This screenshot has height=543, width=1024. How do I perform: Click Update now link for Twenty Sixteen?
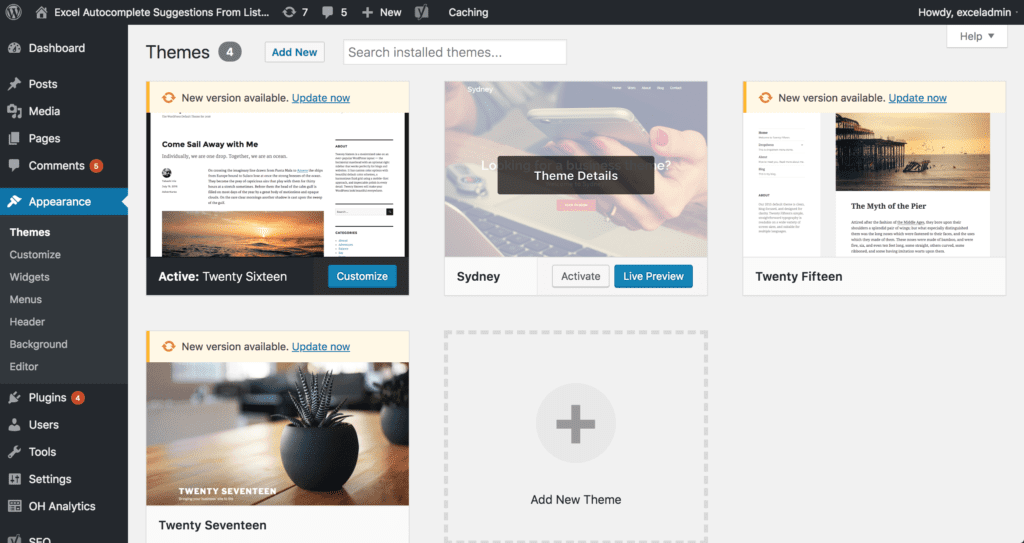[321, 97]
